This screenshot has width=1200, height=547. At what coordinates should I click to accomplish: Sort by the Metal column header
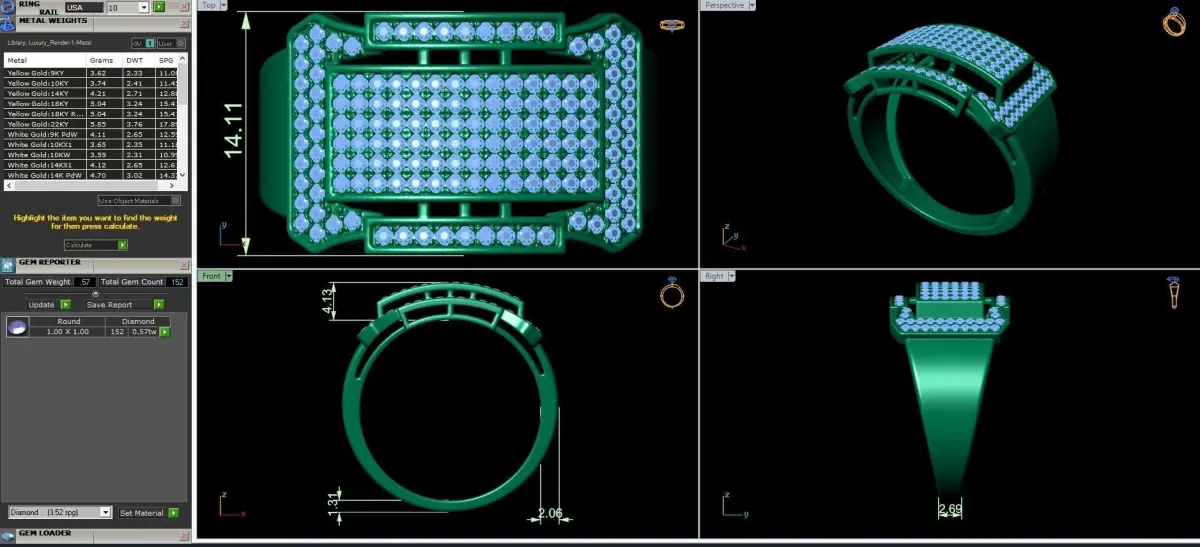tap(45, 60)
